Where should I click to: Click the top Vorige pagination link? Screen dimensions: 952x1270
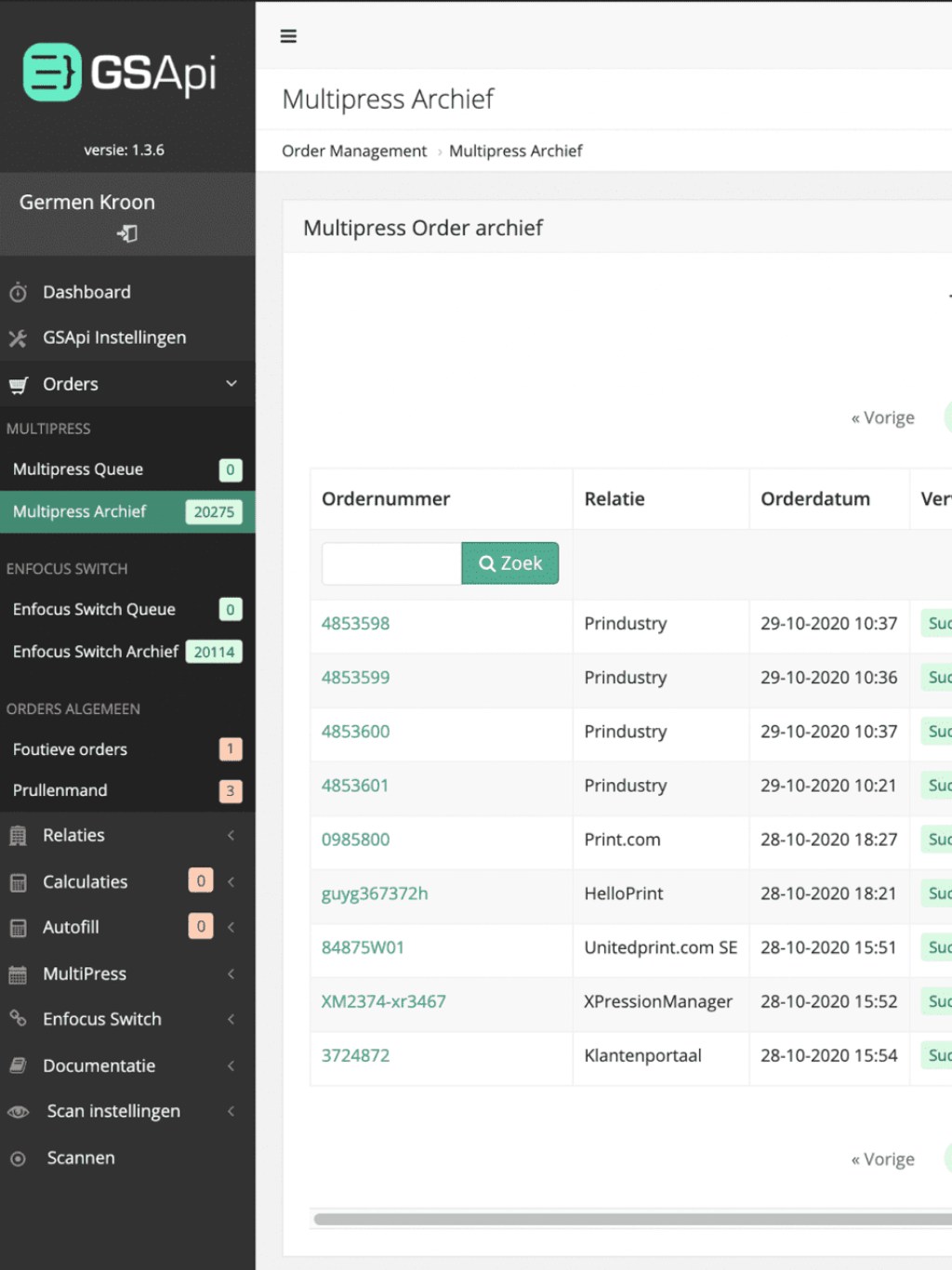(883, 418)
